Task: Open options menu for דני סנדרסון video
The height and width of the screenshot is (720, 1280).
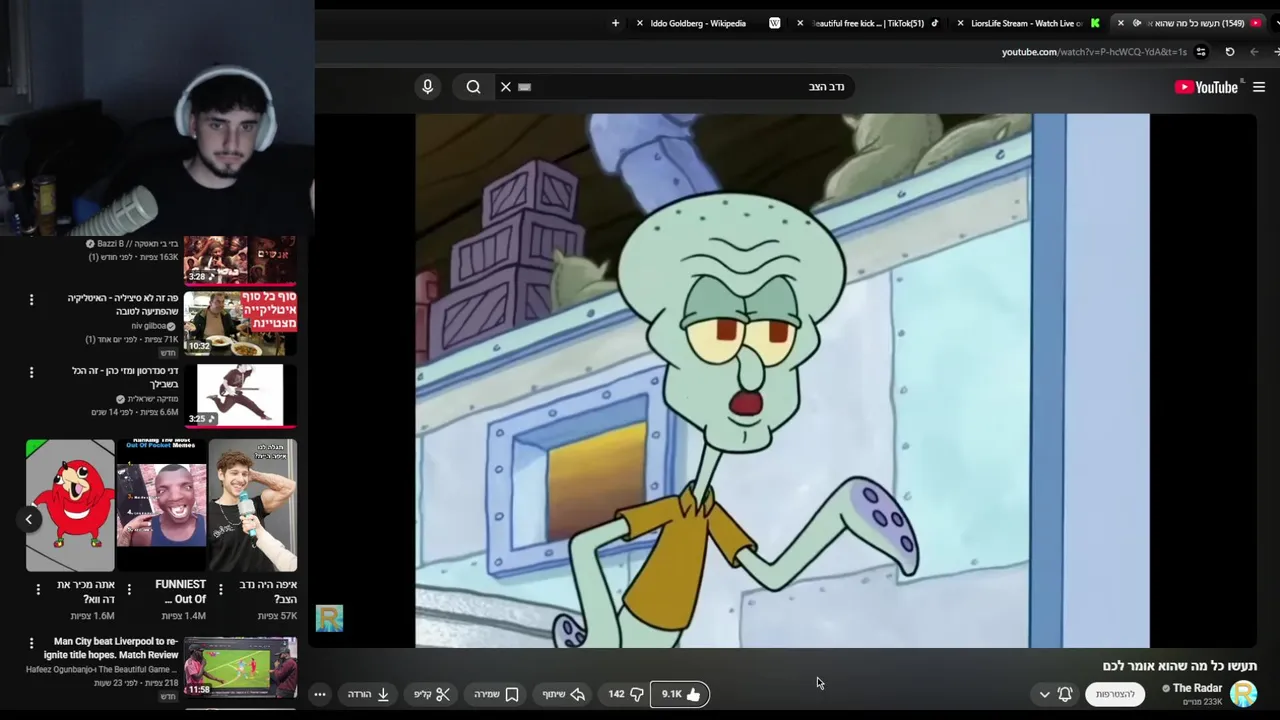Action: (31, 372)
